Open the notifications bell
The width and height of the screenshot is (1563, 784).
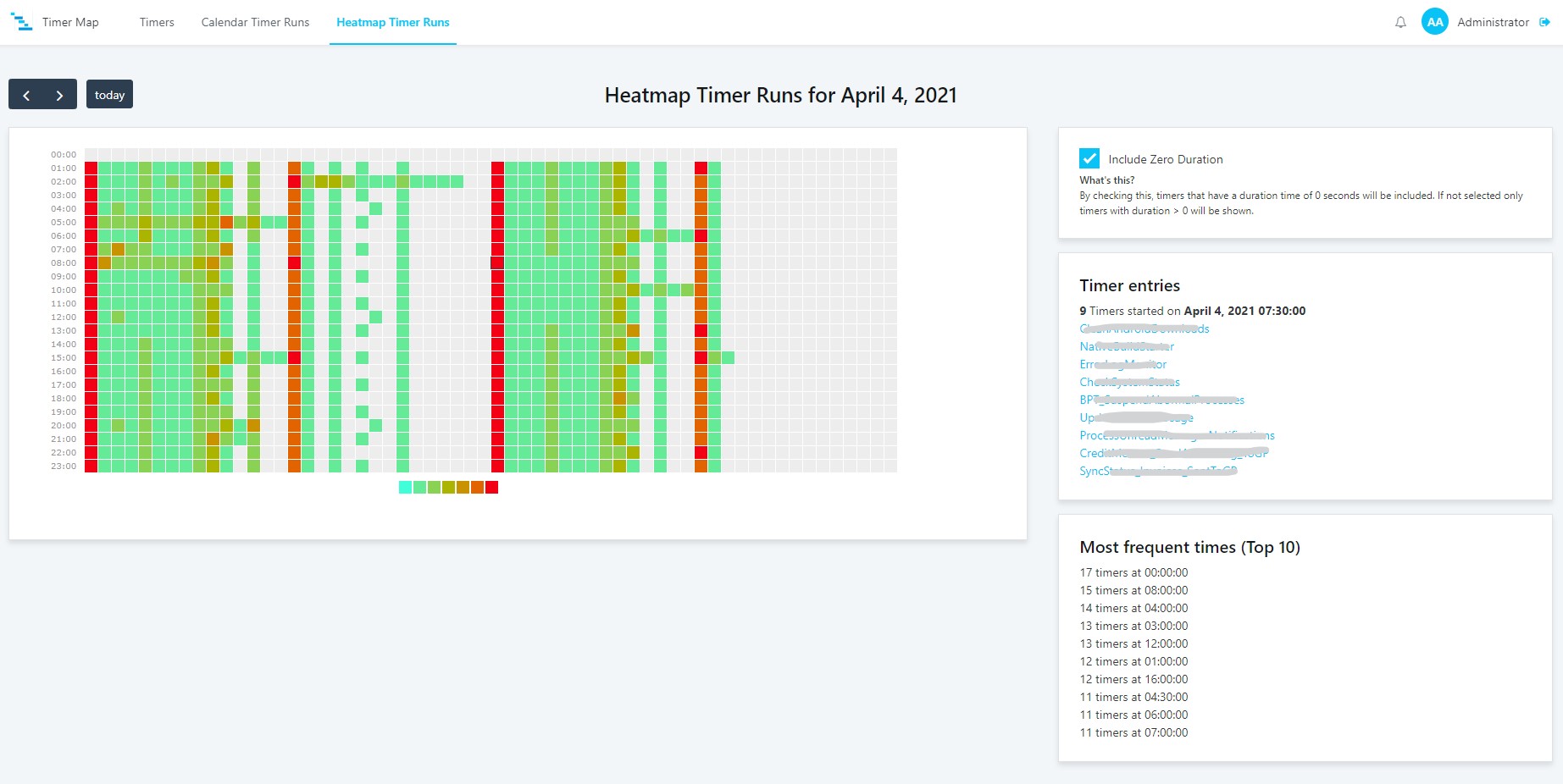(x=1400, y=23)
